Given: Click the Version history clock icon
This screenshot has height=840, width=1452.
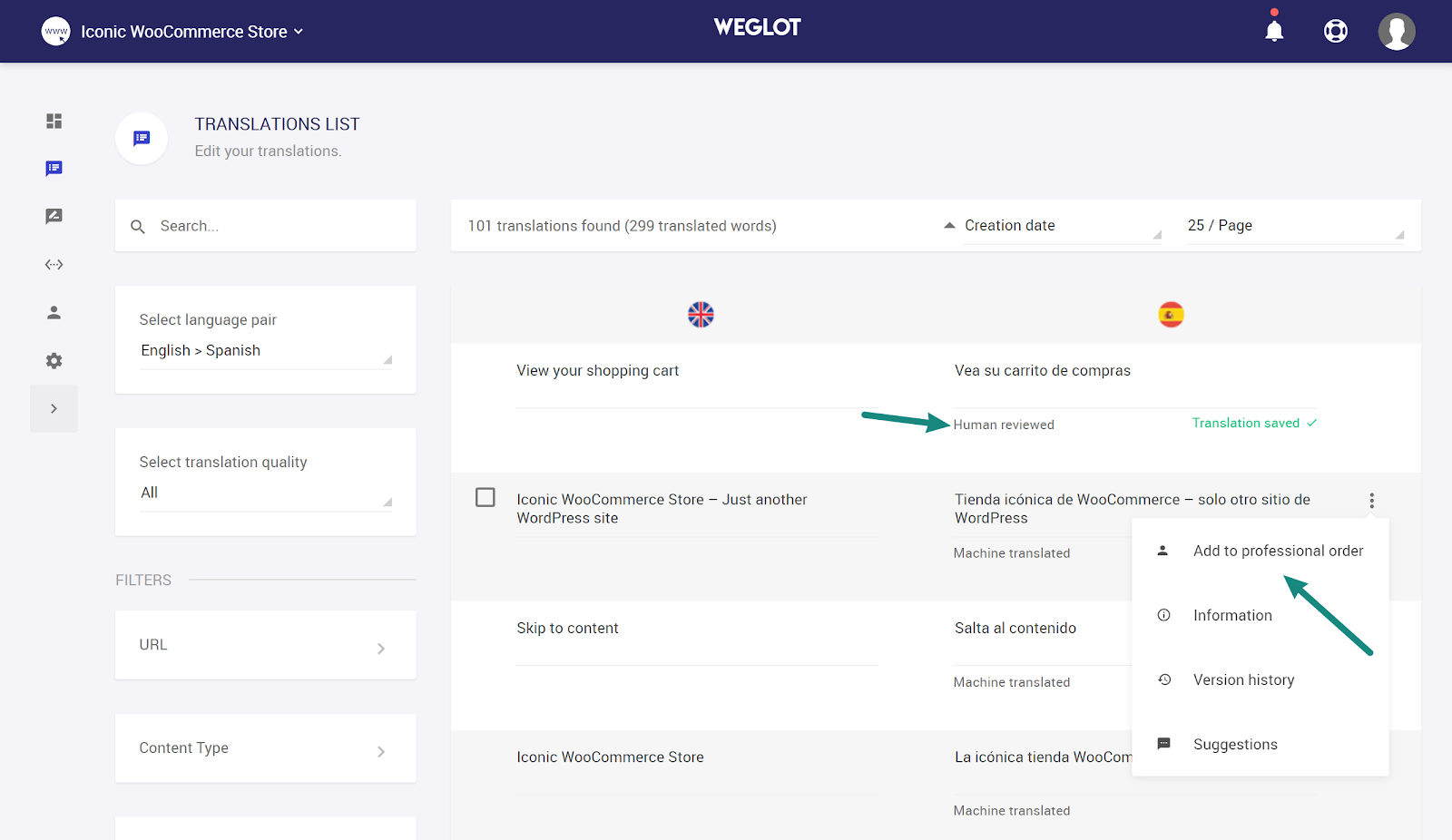Looking at the screenshot, I should click(x=1164, y=679).
